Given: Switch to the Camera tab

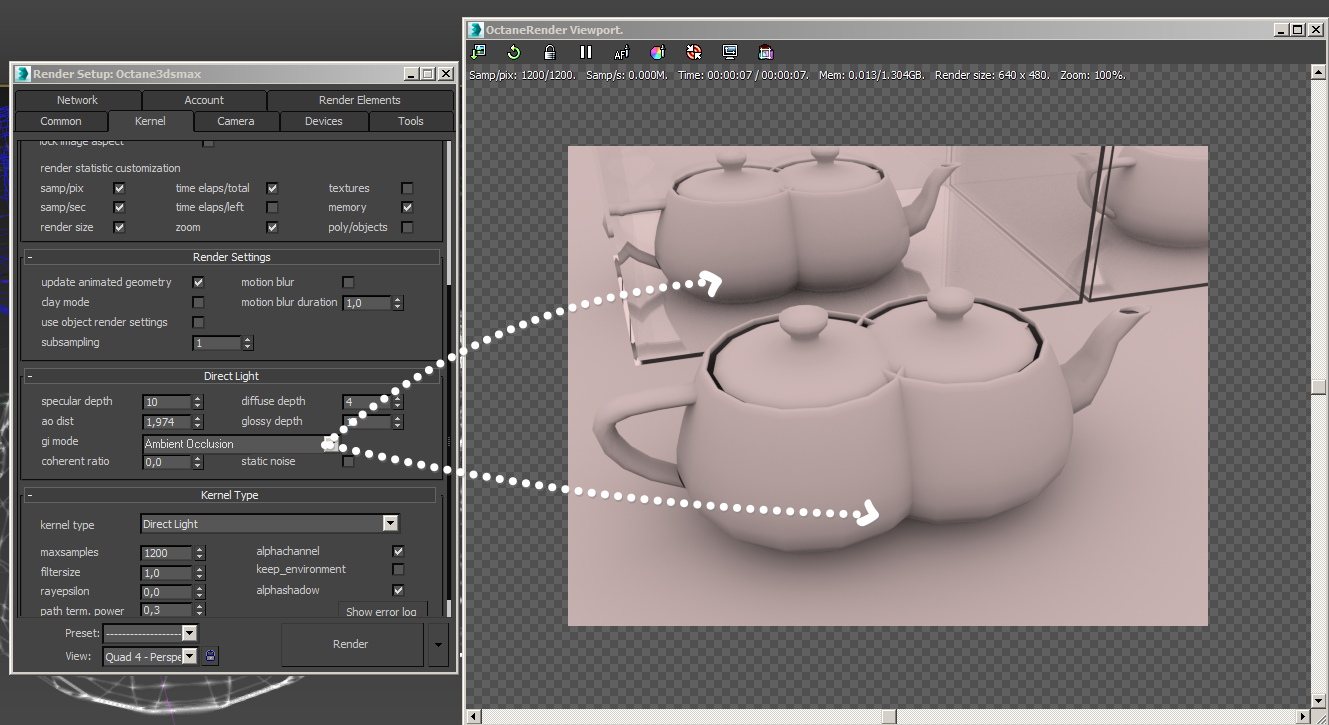Looking at the screenshot, I should [x=236, y=121].
